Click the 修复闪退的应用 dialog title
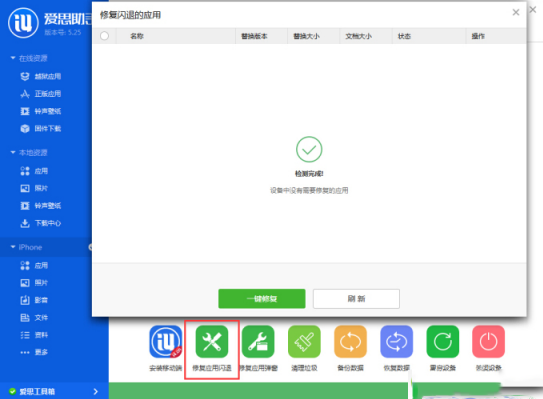This screenshot has width=543, height=399. (131, 15)
